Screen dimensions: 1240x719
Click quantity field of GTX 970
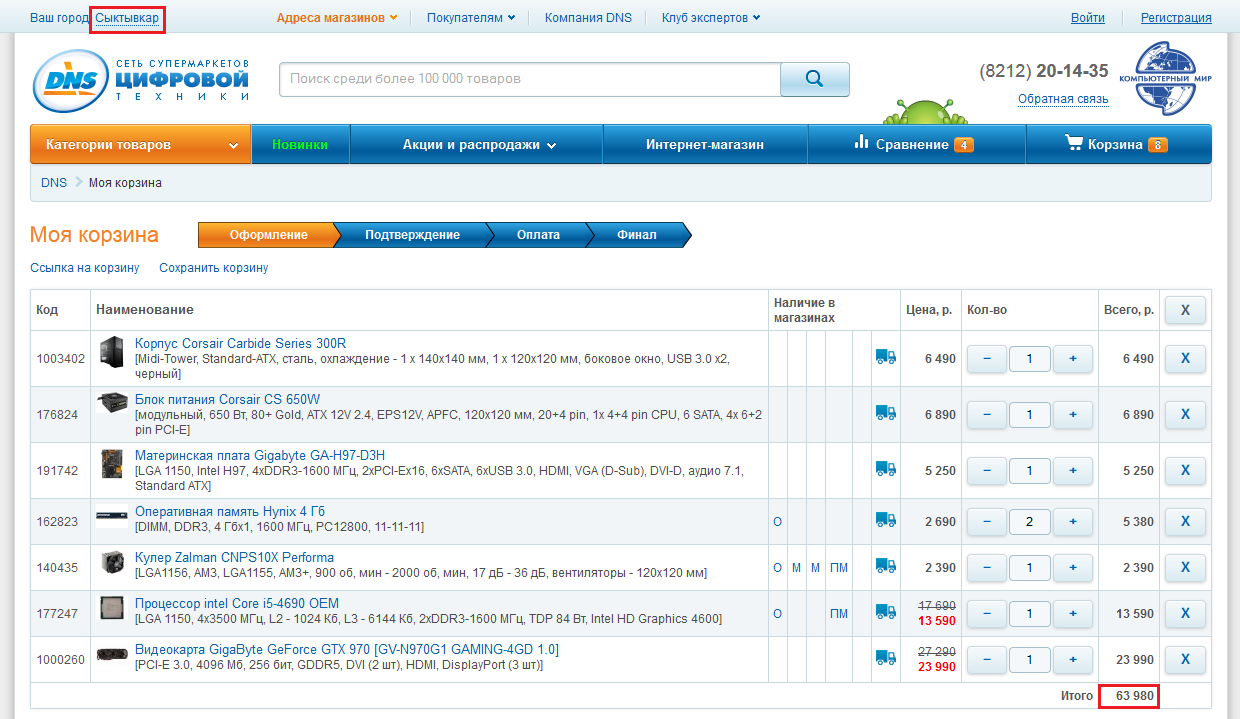tap(1030, 659)
